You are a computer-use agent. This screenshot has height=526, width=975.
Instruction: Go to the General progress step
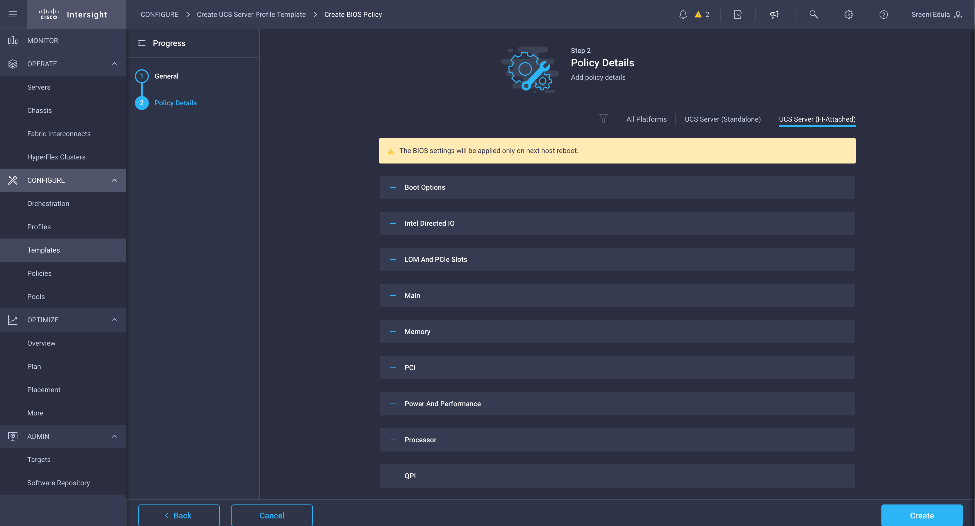pyautogui.click(x=166, y=76)
